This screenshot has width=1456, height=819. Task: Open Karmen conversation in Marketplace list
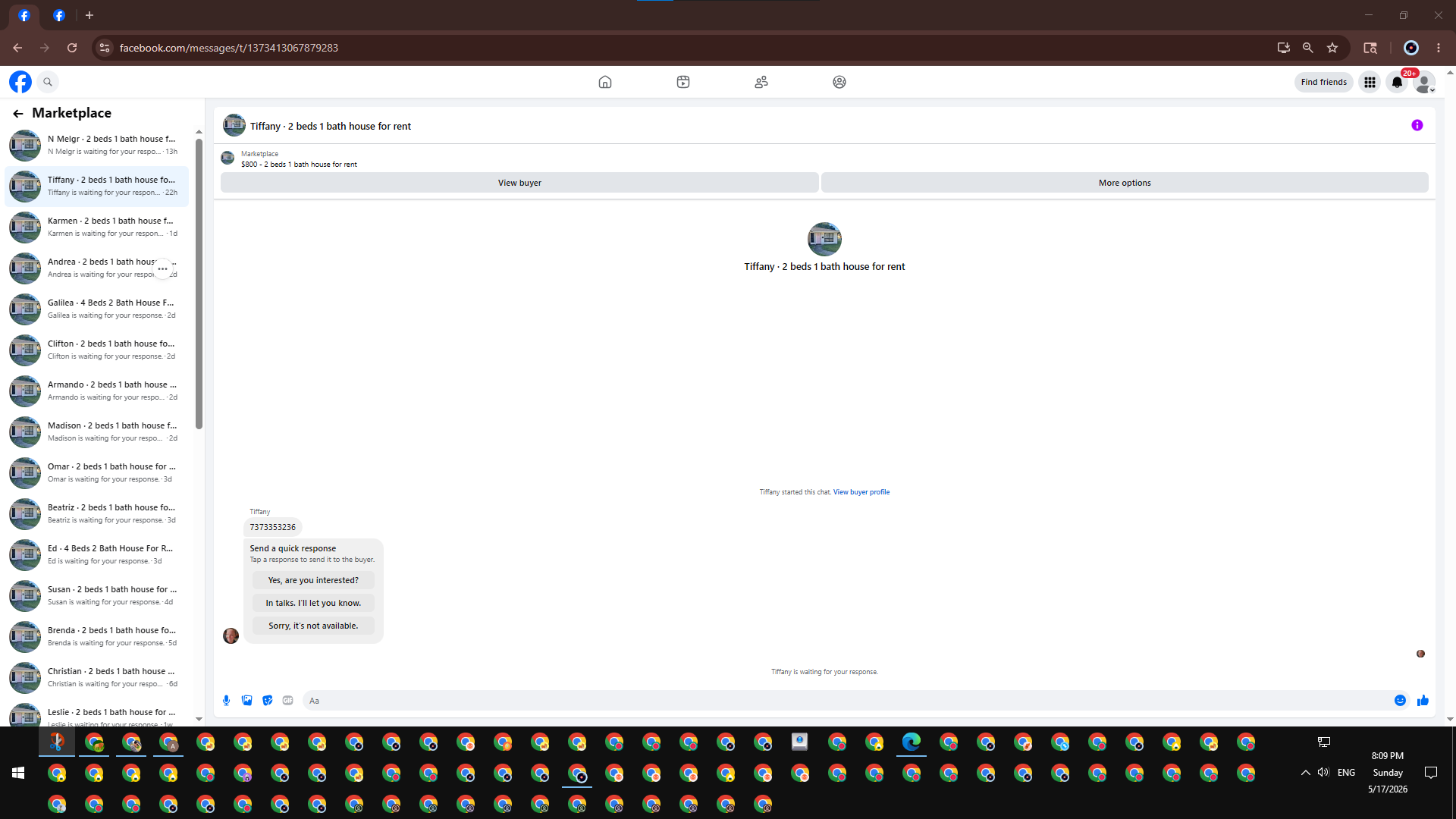pos(97,227)
